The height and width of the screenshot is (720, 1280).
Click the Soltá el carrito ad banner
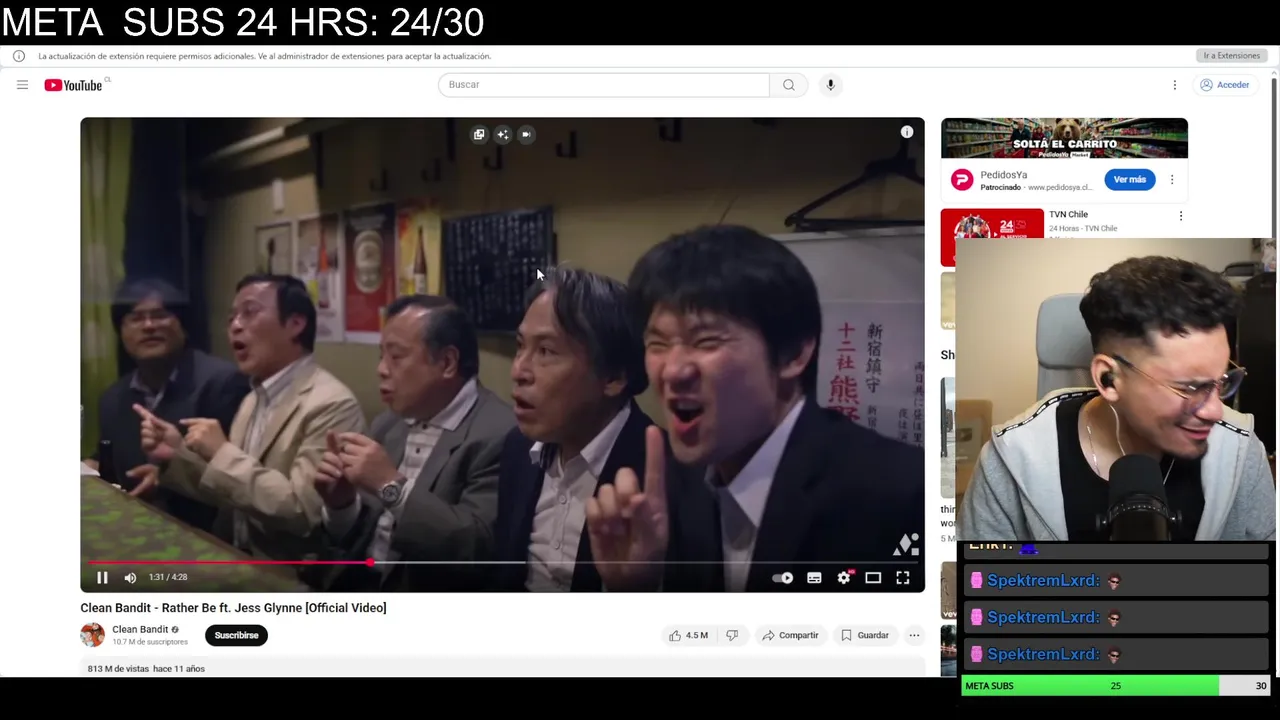point(1064,138)
